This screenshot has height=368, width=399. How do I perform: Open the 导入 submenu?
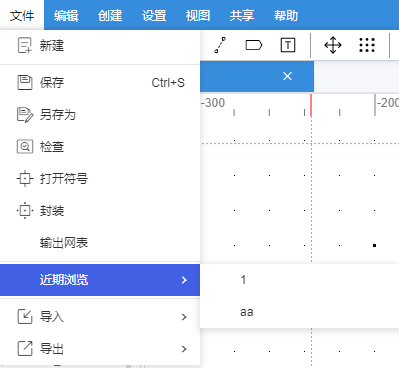coord(100,317)
